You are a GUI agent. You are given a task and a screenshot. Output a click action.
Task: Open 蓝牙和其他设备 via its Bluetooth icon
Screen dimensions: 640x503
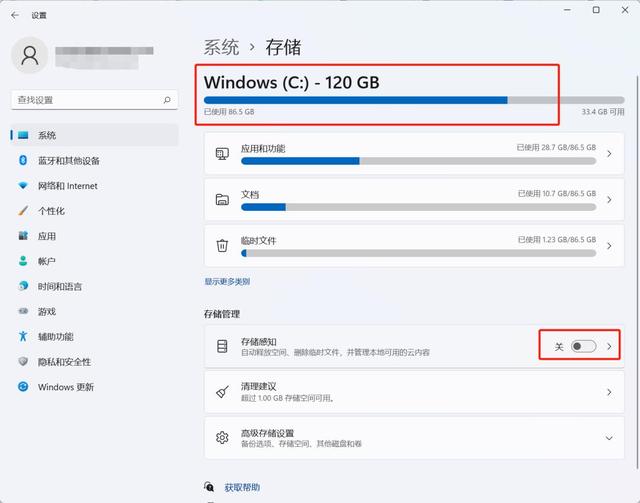click(23, 160)
